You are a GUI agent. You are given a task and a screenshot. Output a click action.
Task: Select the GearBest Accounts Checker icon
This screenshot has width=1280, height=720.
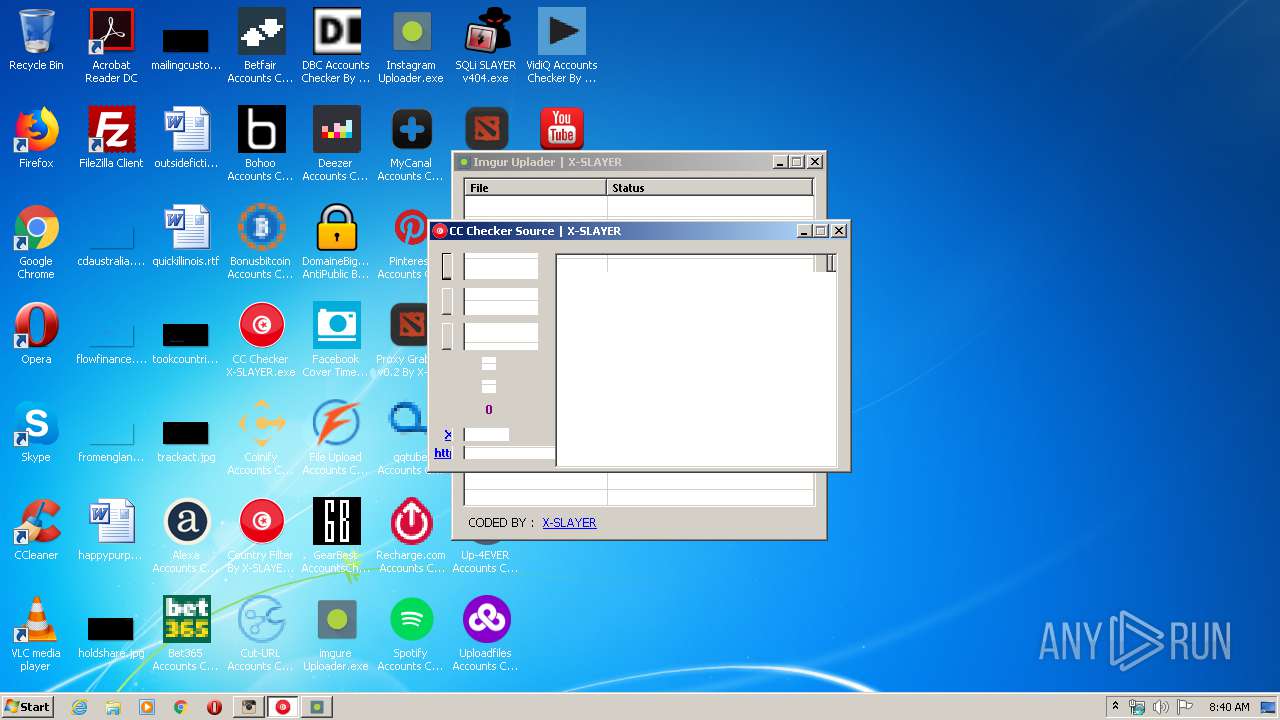pyautogui.click(x=336, y=536)
